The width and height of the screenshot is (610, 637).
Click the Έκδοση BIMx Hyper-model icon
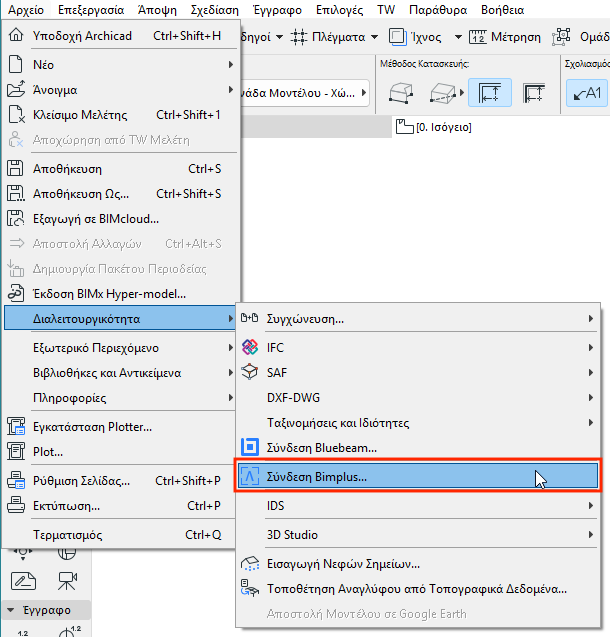pyautogui.click(x=16, y=293)
